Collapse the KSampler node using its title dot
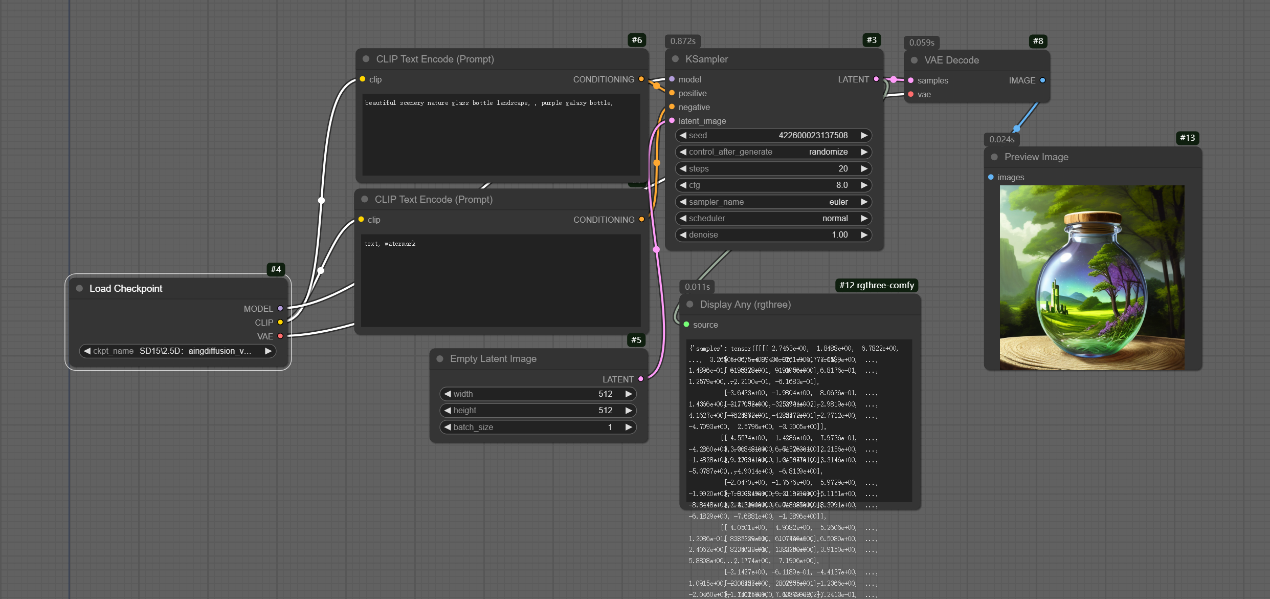This screenshot has width=1270, height=599. pyautogui.click(x=674, y=59)
